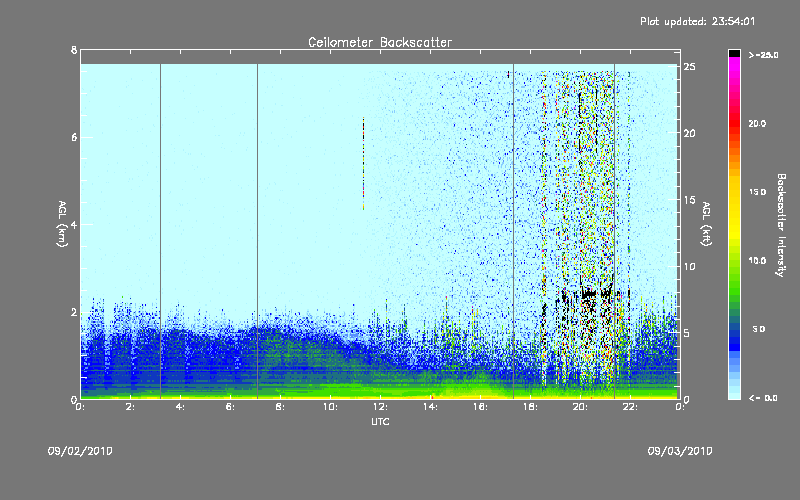
Task: Click the vertical gray marker near 21 UTC
Action: pyautogui.click(x=615, y=231)
